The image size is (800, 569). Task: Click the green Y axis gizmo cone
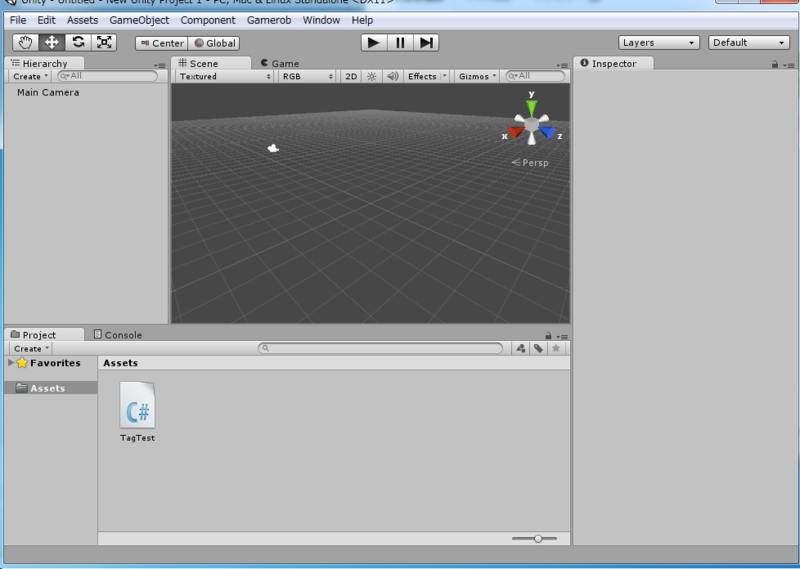coord(532,108)
